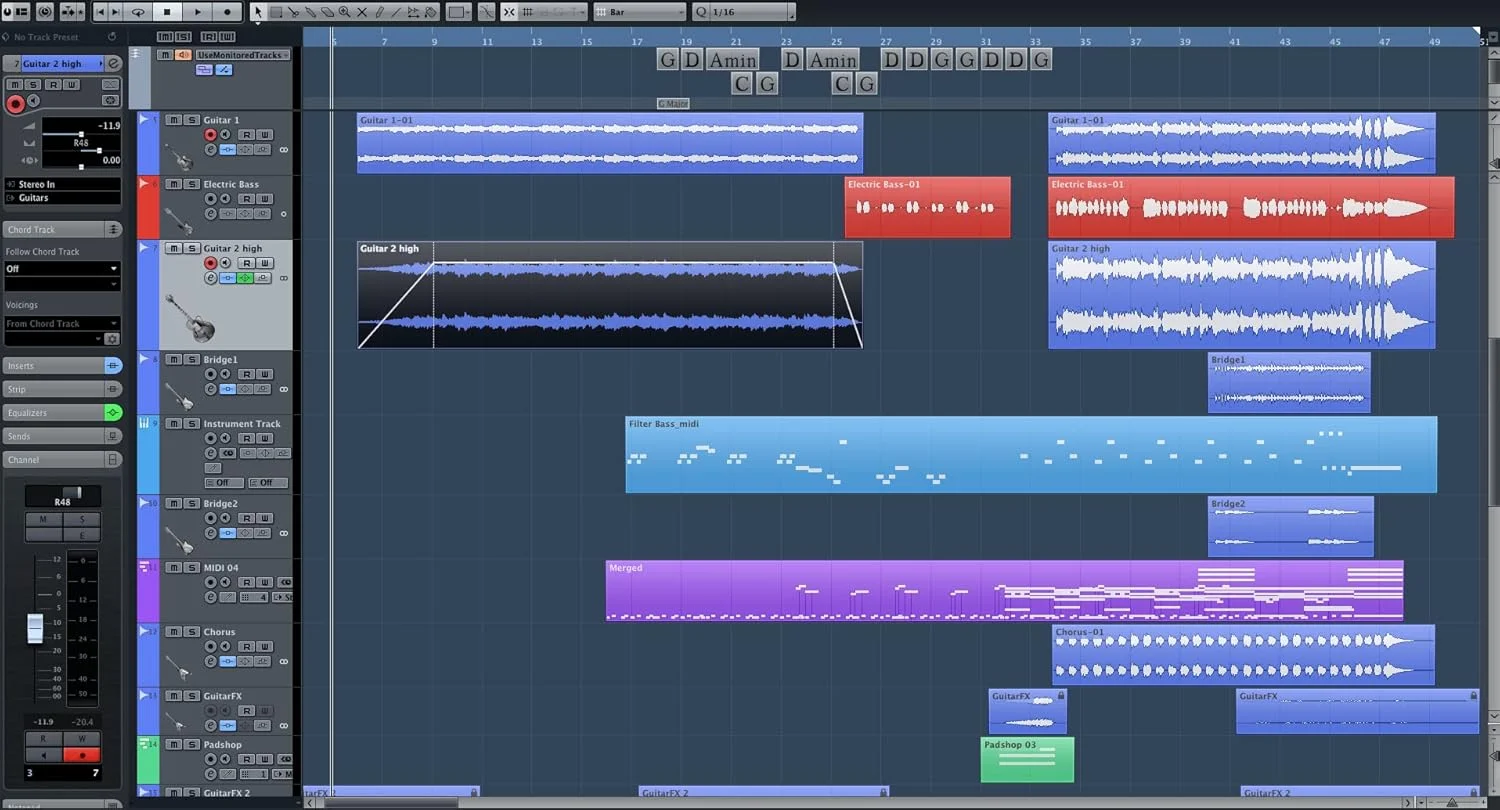Image resolution: width=1500 pixels, height=810 pixels.
Task: Select the Object Selection arrow tool
Action: click(258, 12)
